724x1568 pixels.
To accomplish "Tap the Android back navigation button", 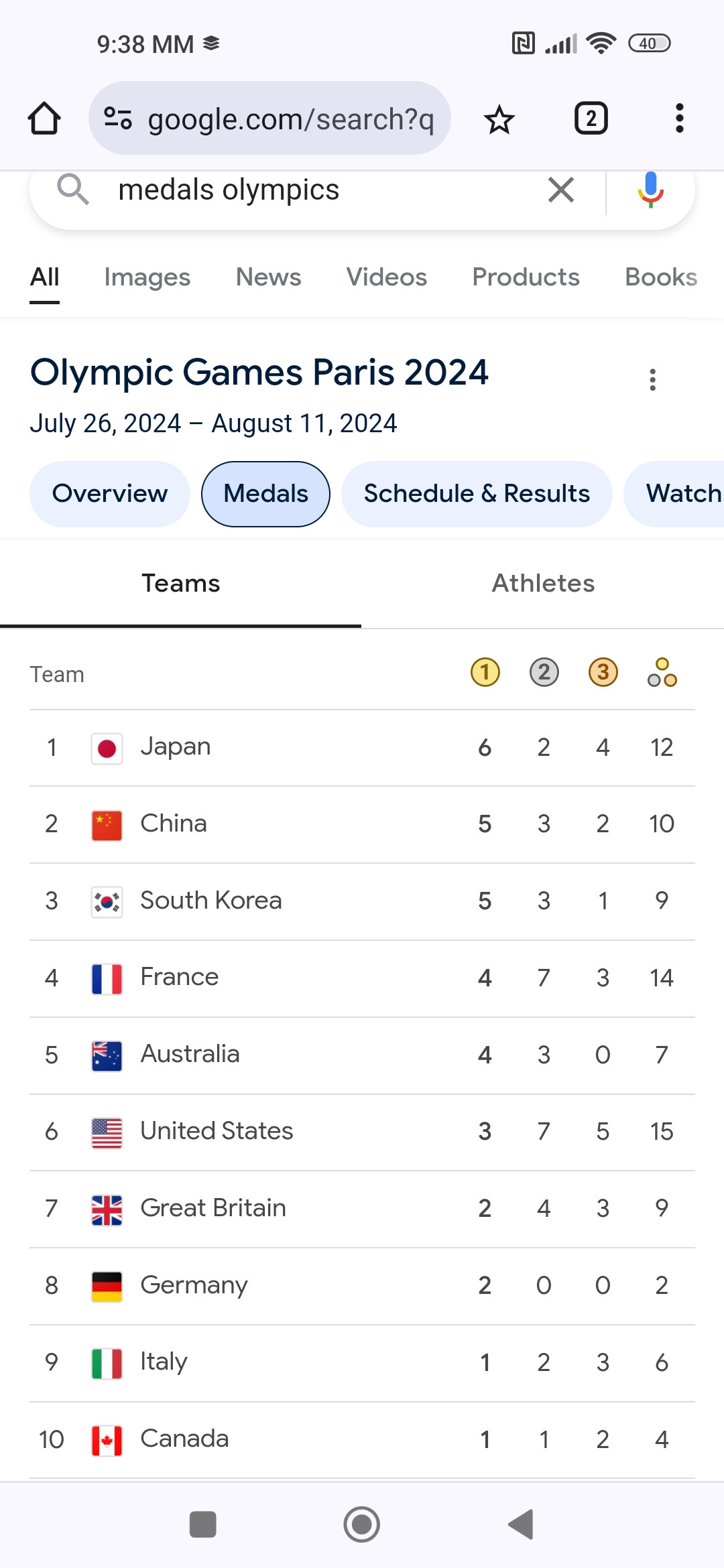I will pyautogui.click(x=521, y=1524).
